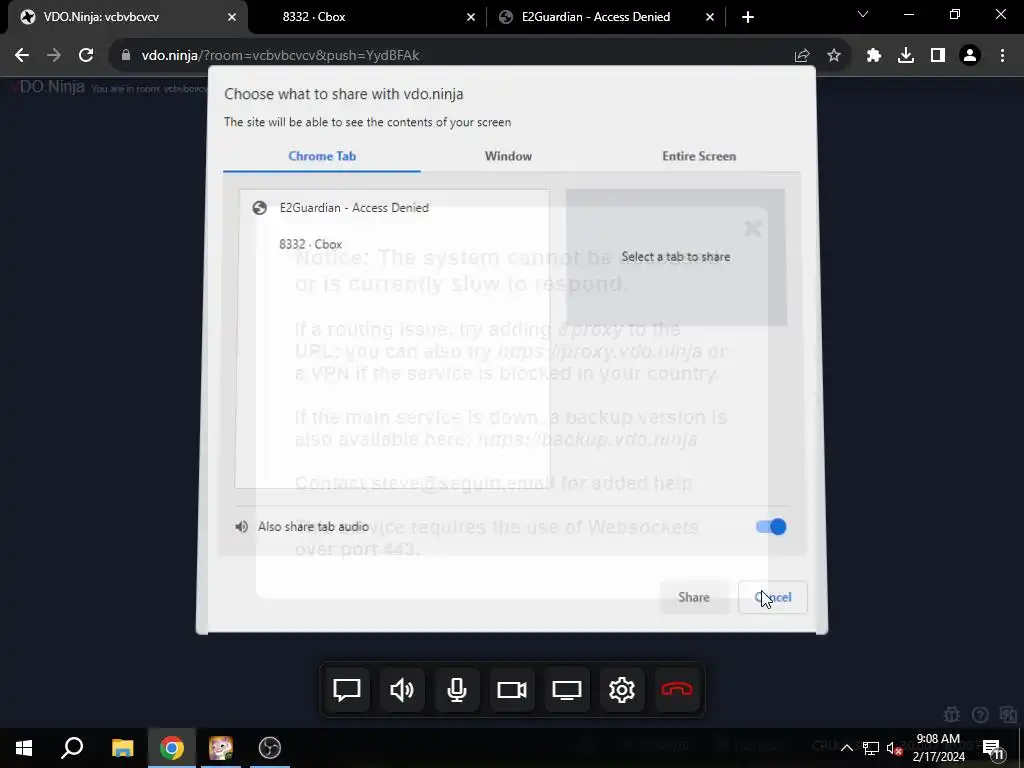Switch to 8332 · Cbox browser tab
This screenshot has width=1024, height=768.
coord(366,17)
